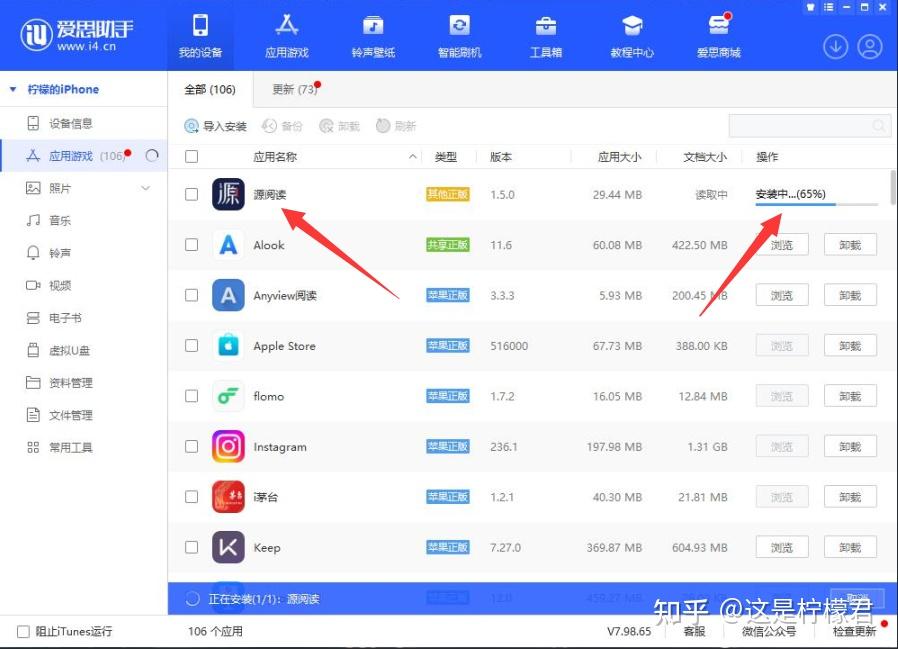898x649 pixels.
Task: Click the 刷新 refresh toolbar button
Action: click(x=396, y=126)
